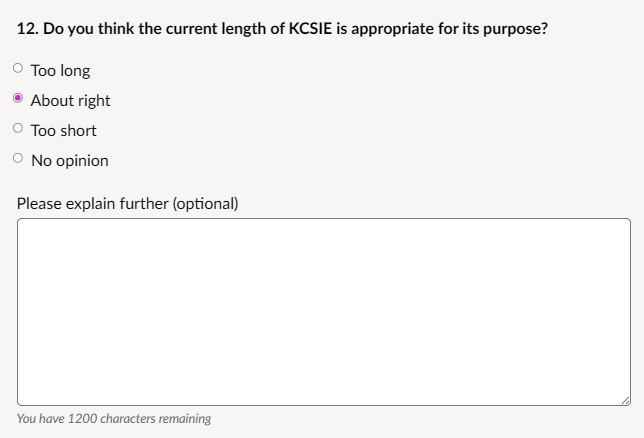Click the "About right" label text
644x438 pixels.
[70, 101]
